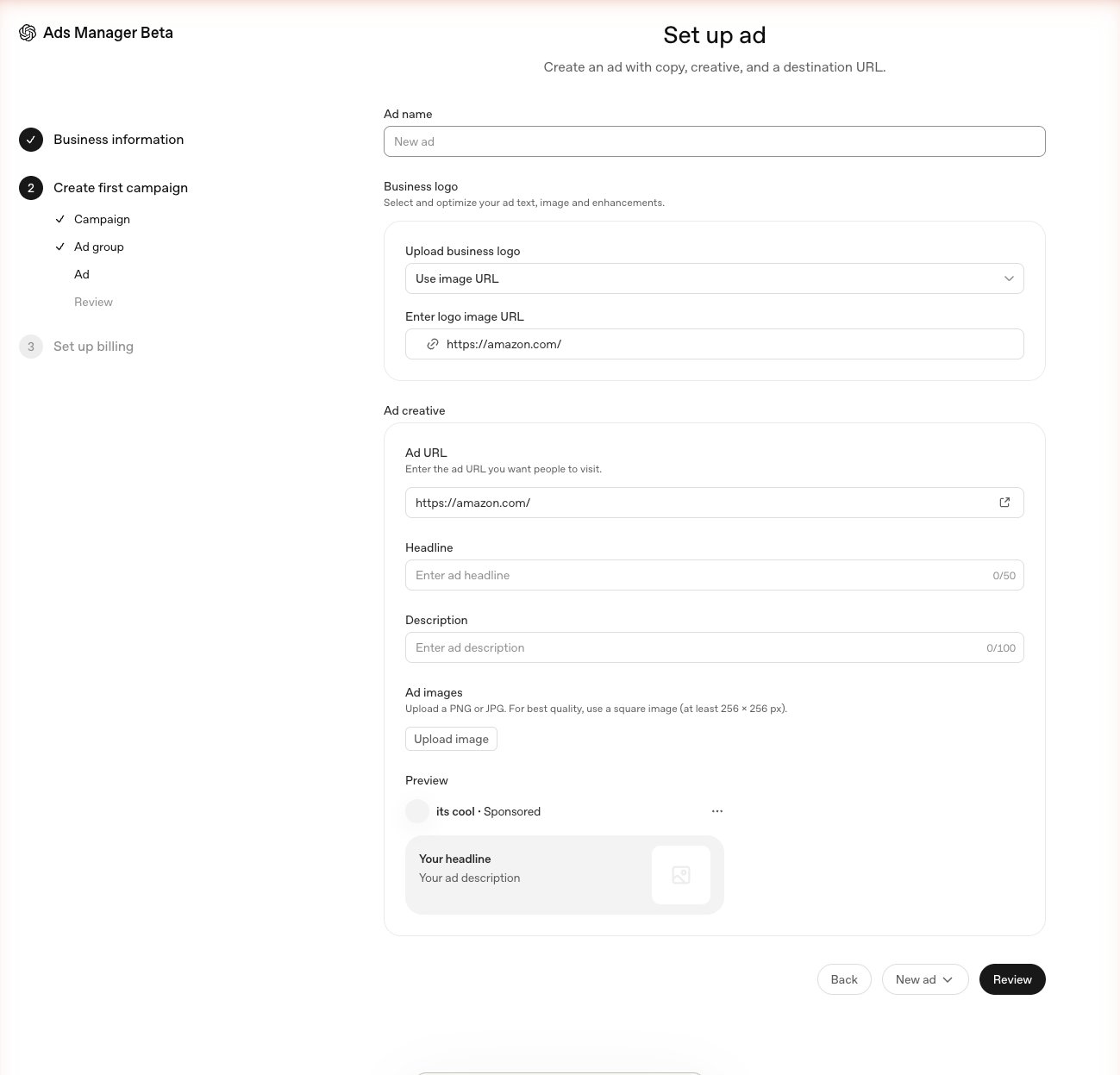Click the logo image URL field

(715, 344)
